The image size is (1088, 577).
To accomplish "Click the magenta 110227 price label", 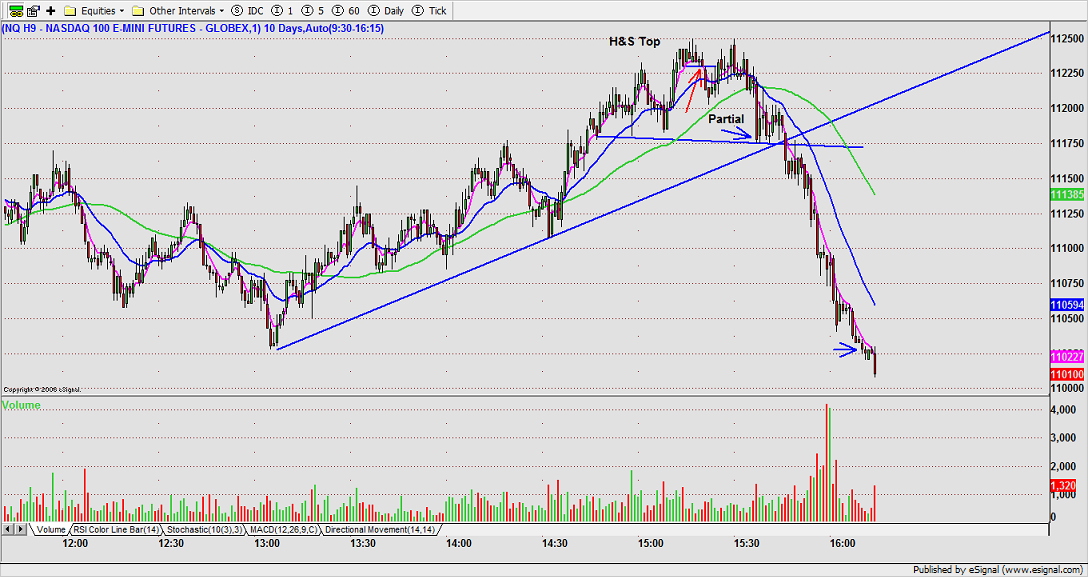I will (1067, 356).
